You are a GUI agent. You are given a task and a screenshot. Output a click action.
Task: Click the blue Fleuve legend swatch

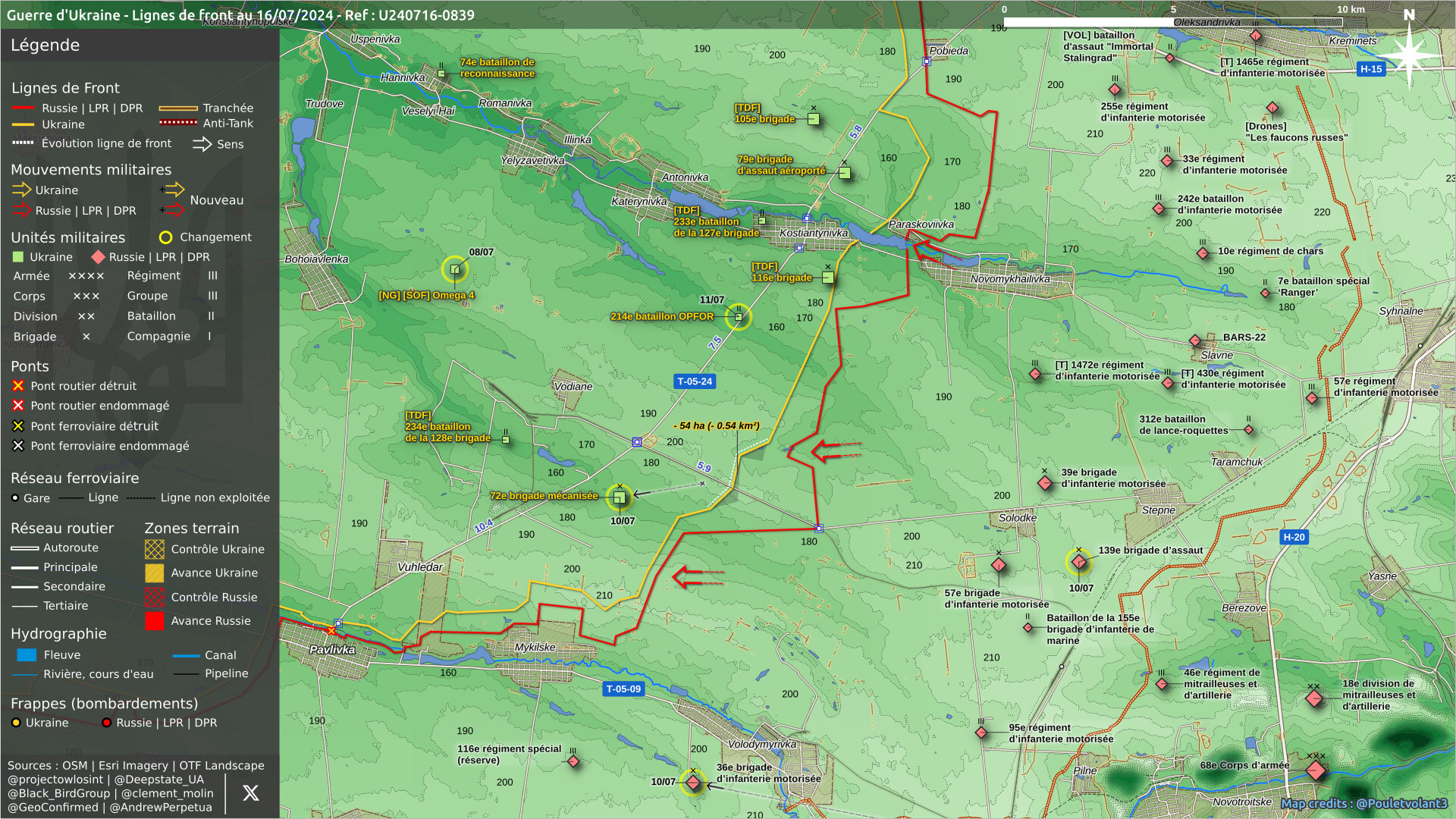(x=27, y=655)
